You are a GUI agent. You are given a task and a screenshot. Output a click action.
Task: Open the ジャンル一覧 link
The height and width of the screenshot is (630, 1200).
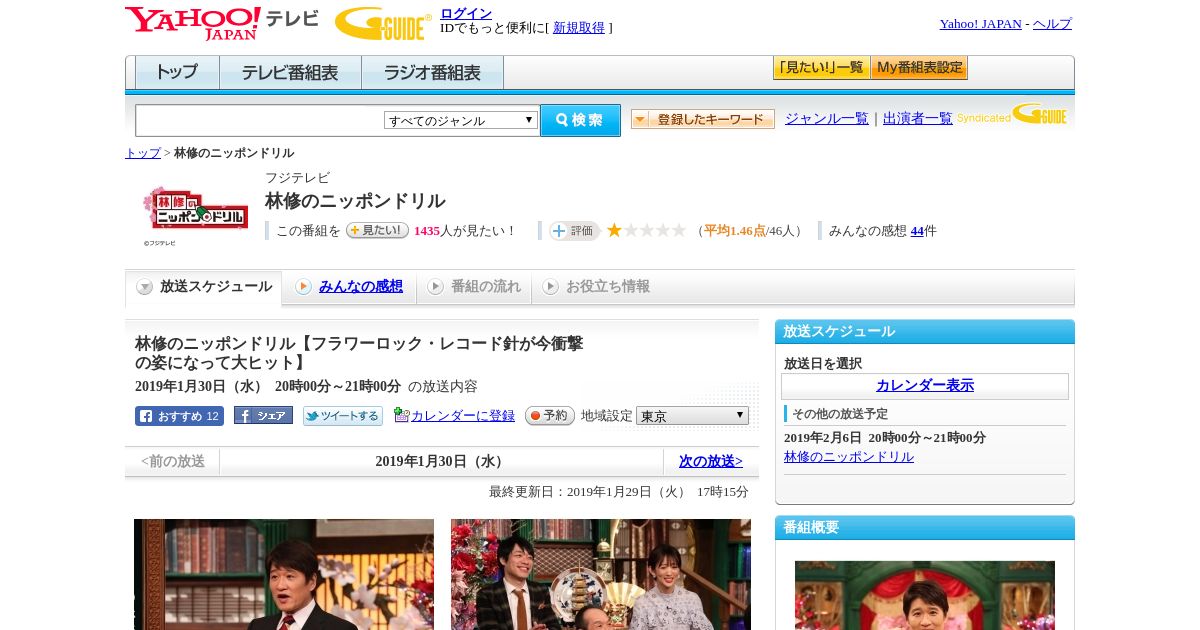click(x=827, y=119)
